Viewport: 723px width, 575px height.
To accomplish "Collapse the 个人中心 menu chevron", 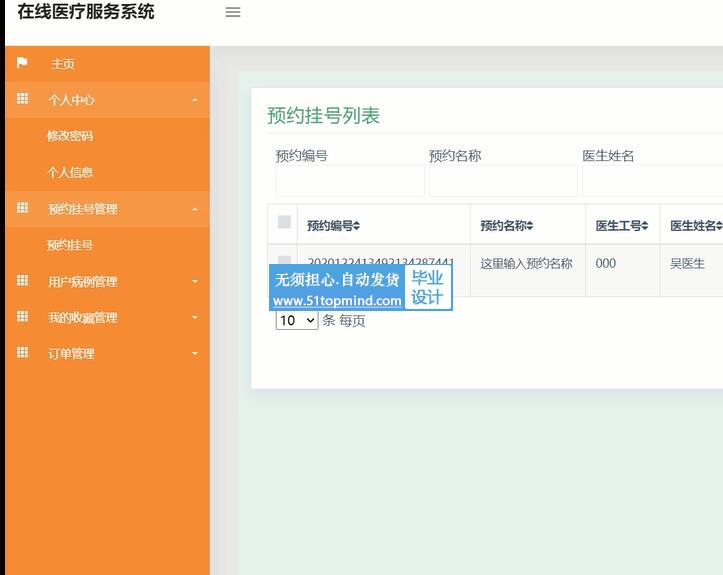I will point(195,100).
